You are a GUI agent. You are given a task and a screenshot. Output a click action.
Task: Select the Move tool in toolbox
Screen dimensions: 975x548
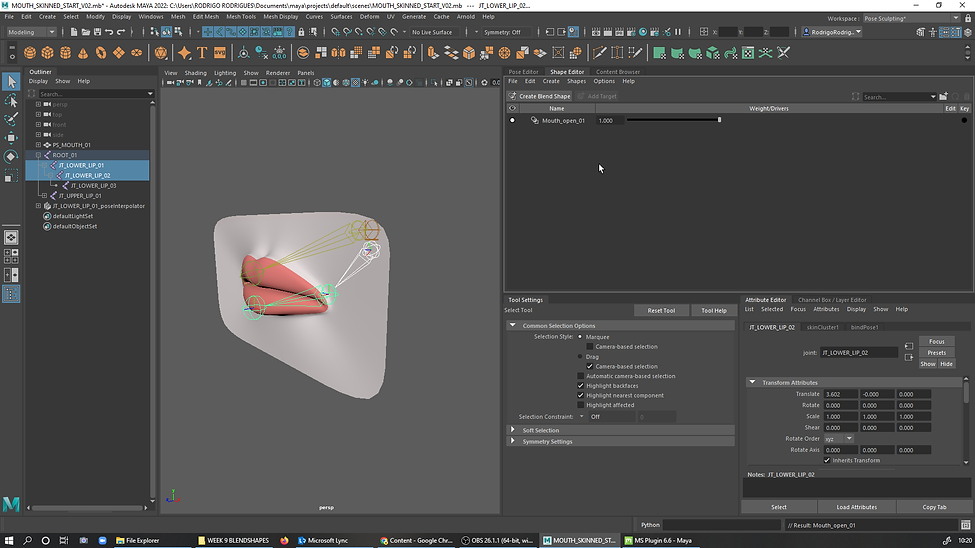[11, 137]
